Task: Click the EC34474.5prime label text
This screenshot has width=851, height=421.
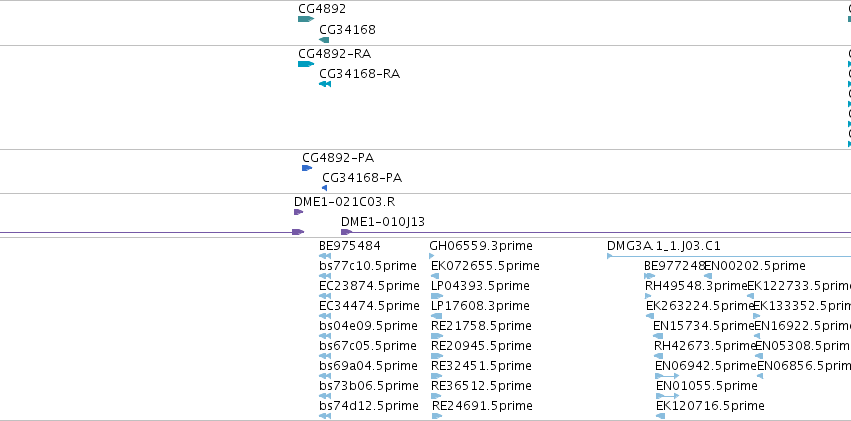Action: (370, 306)
